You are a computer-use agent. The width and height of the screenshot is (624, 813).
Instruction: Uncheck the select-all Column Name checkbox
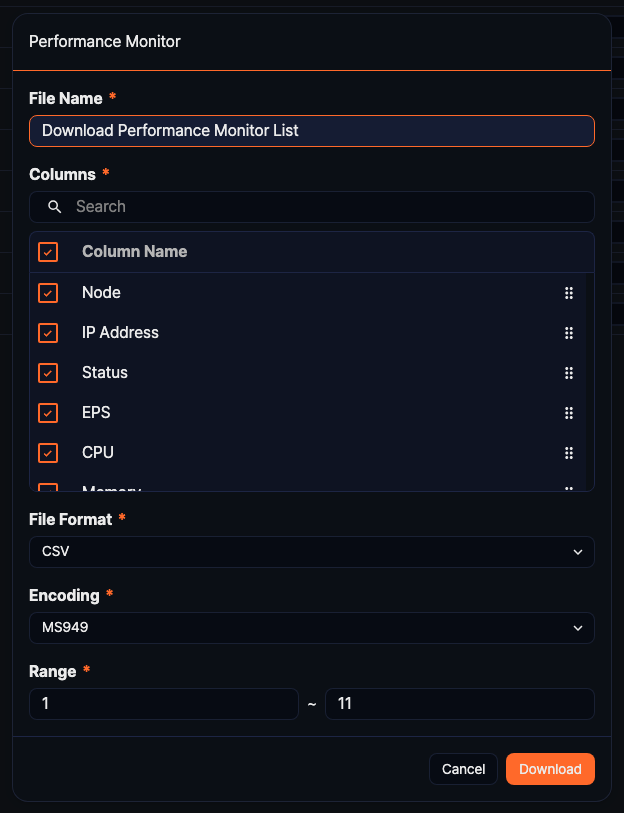[x=47, y=252]
